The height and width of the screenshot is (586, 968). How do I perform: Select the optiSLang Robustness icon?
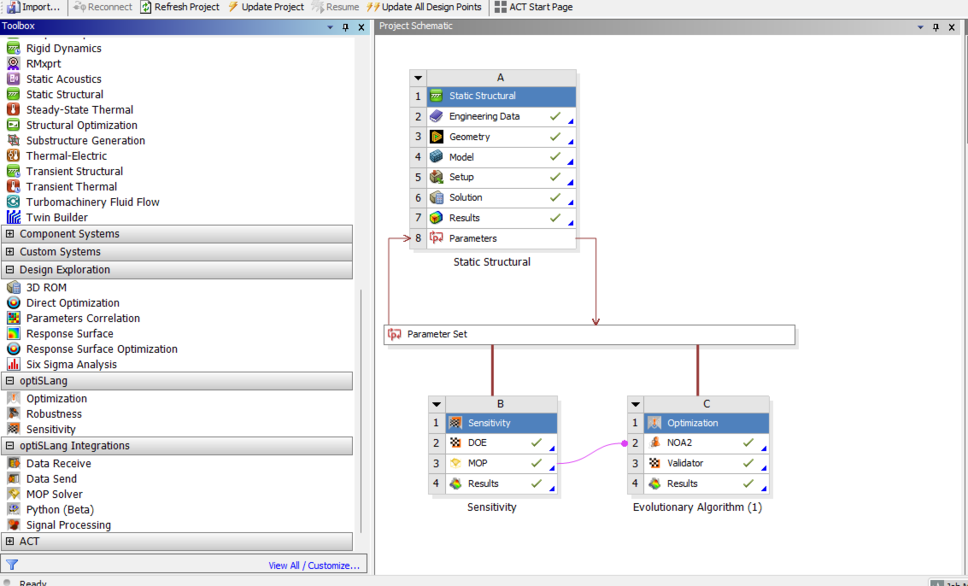pos(13,414)
